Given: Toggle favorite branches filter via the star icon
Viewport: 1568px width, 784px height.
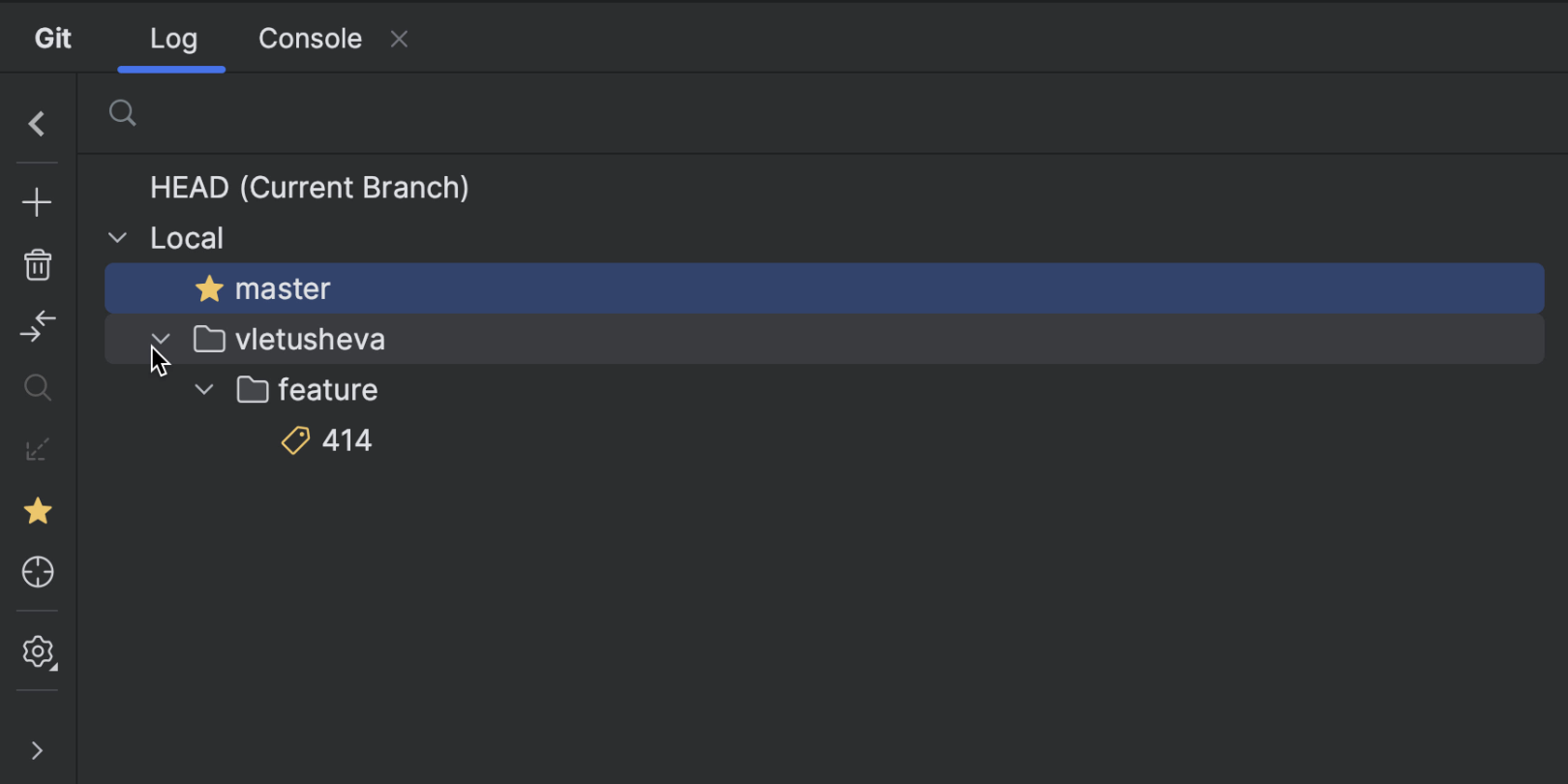Looking at the screenshot, I should (37, 511).
